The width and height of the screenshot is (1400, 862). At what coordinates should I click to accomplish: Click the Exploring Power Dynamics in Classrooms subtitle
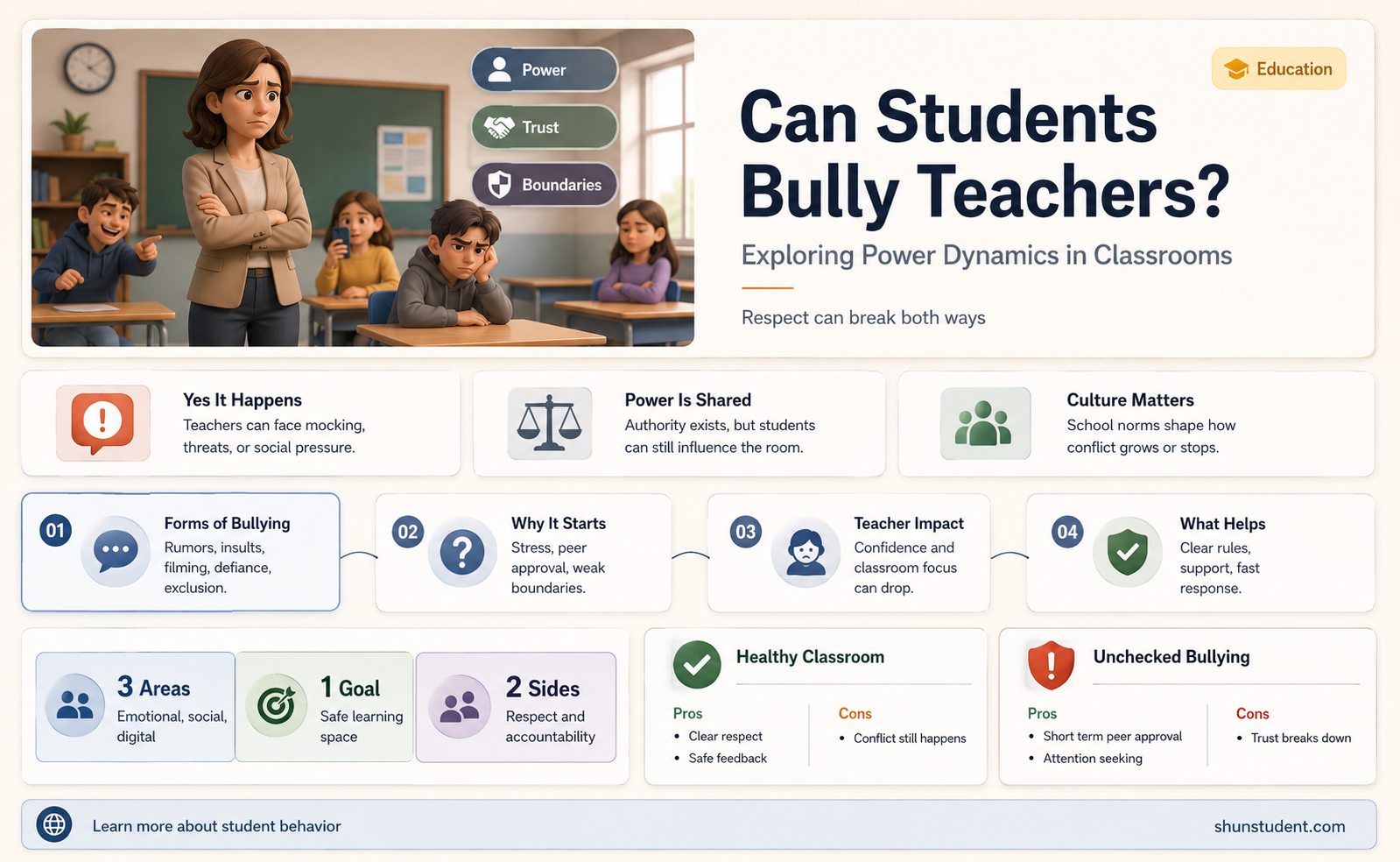coord(987,255)
